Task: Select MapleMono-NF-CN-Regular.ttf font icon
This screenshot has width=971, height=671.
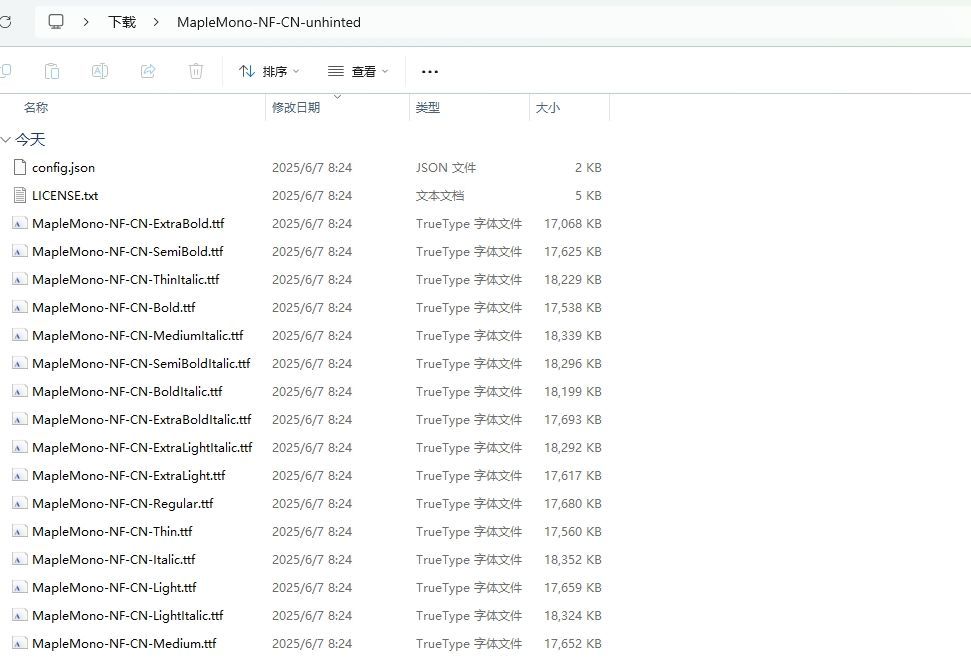Action: (x=20, y=504)
